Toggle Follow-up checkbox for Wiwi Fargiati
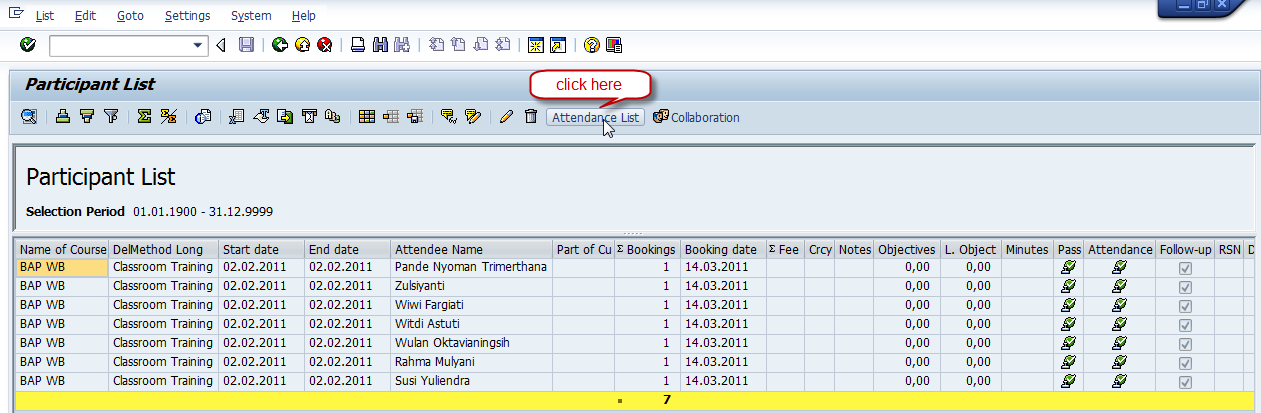The height and width of the screenshot is (413, 1261). [x=1185, y=305]
